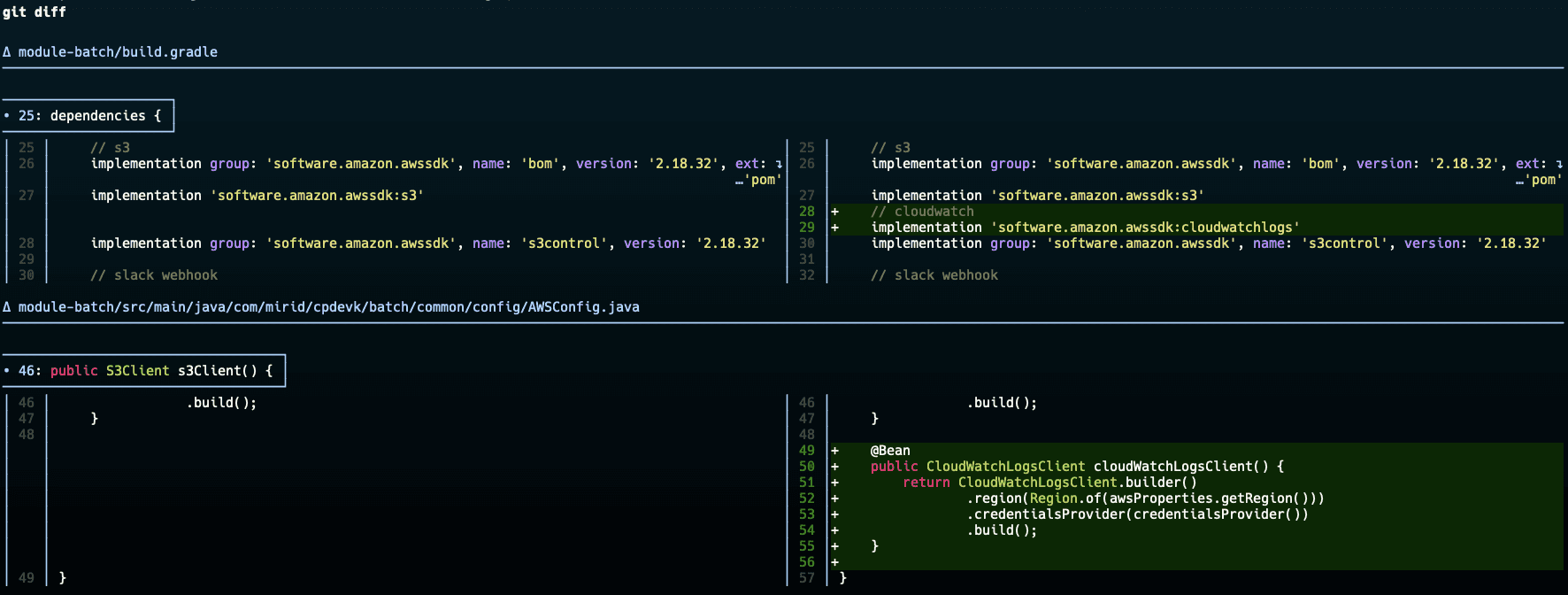Click the plus marker on empty added line 56
The height and width of the screenshot is (595, 1568).
(x=834, y=562)
